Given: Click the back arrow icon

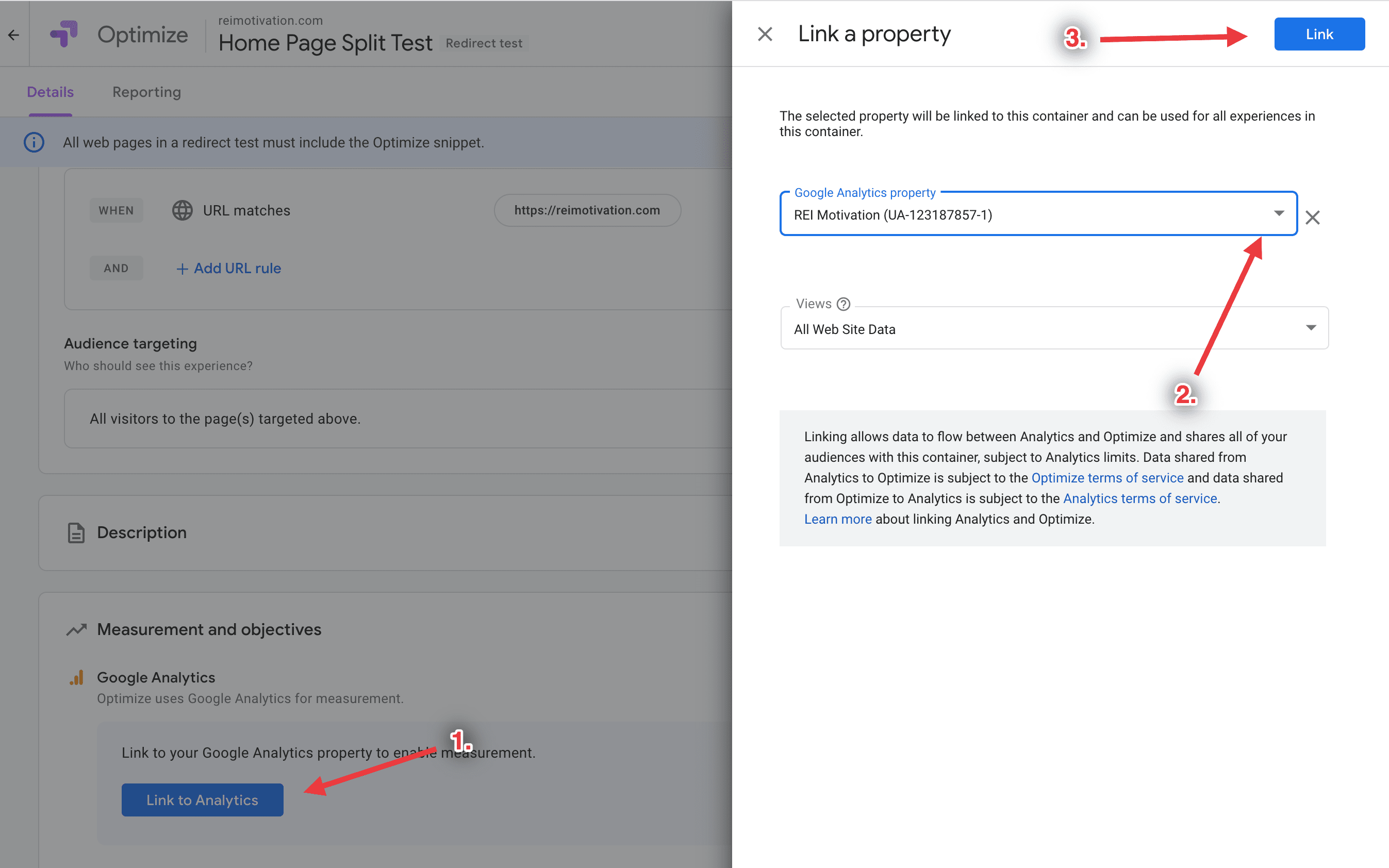Looking at the screenshot, I should point(14,35).
